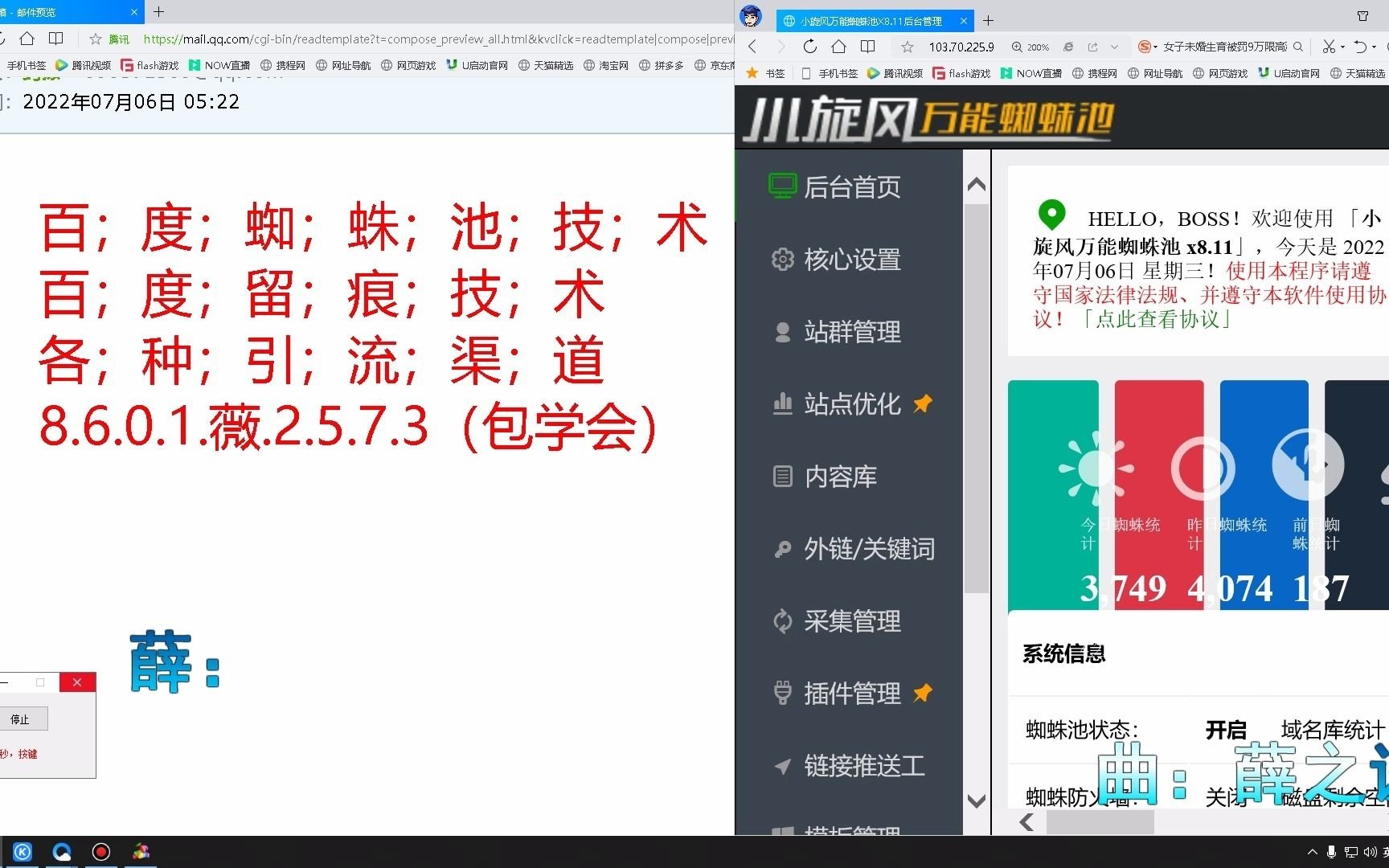1389x868 pixels.
Task: Open home page in the right browser toolbar
Action: pos(838,47)
